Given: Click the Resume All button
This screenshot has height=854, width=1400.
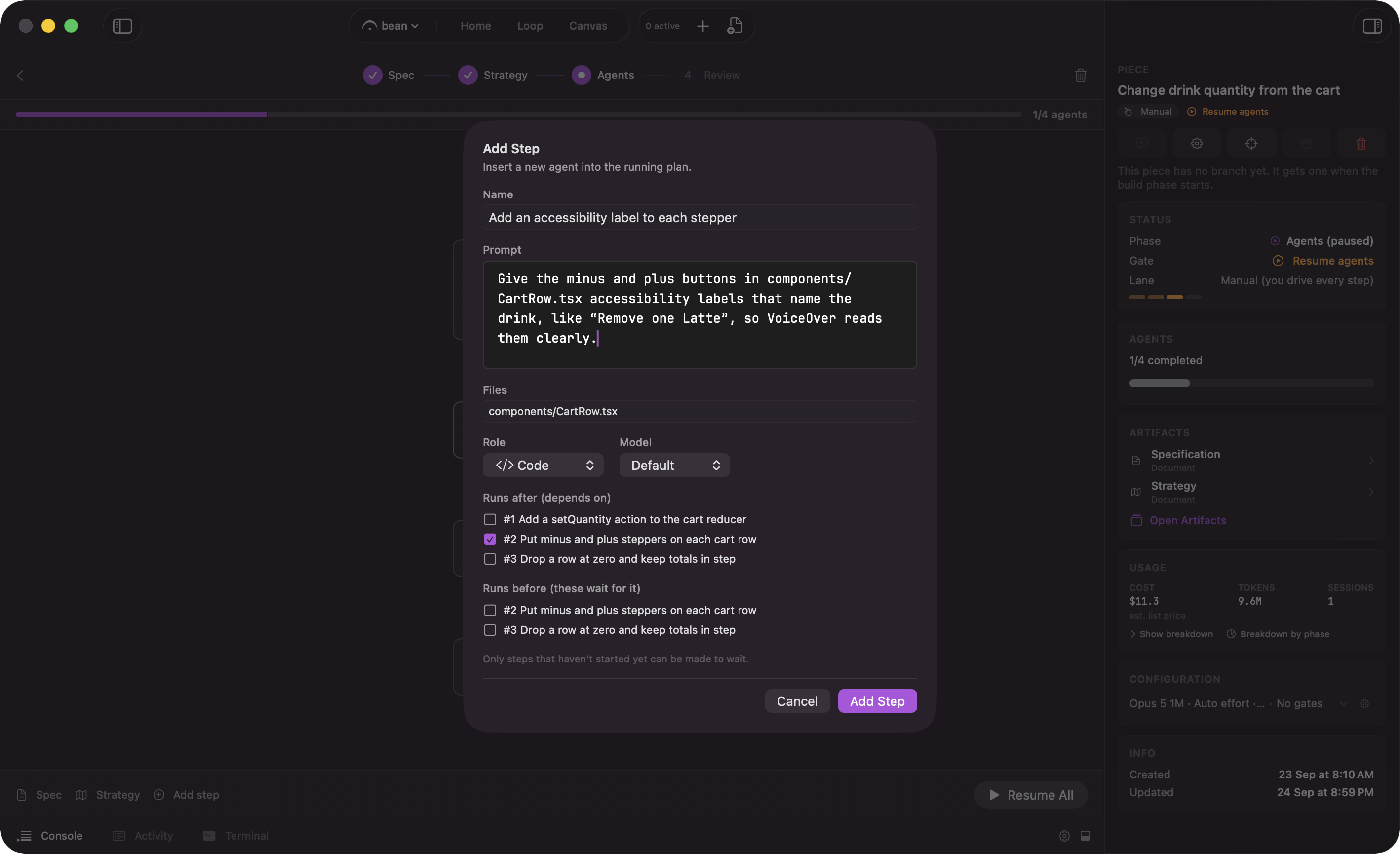Looking at the screenshot, I should click(1031, 794).
